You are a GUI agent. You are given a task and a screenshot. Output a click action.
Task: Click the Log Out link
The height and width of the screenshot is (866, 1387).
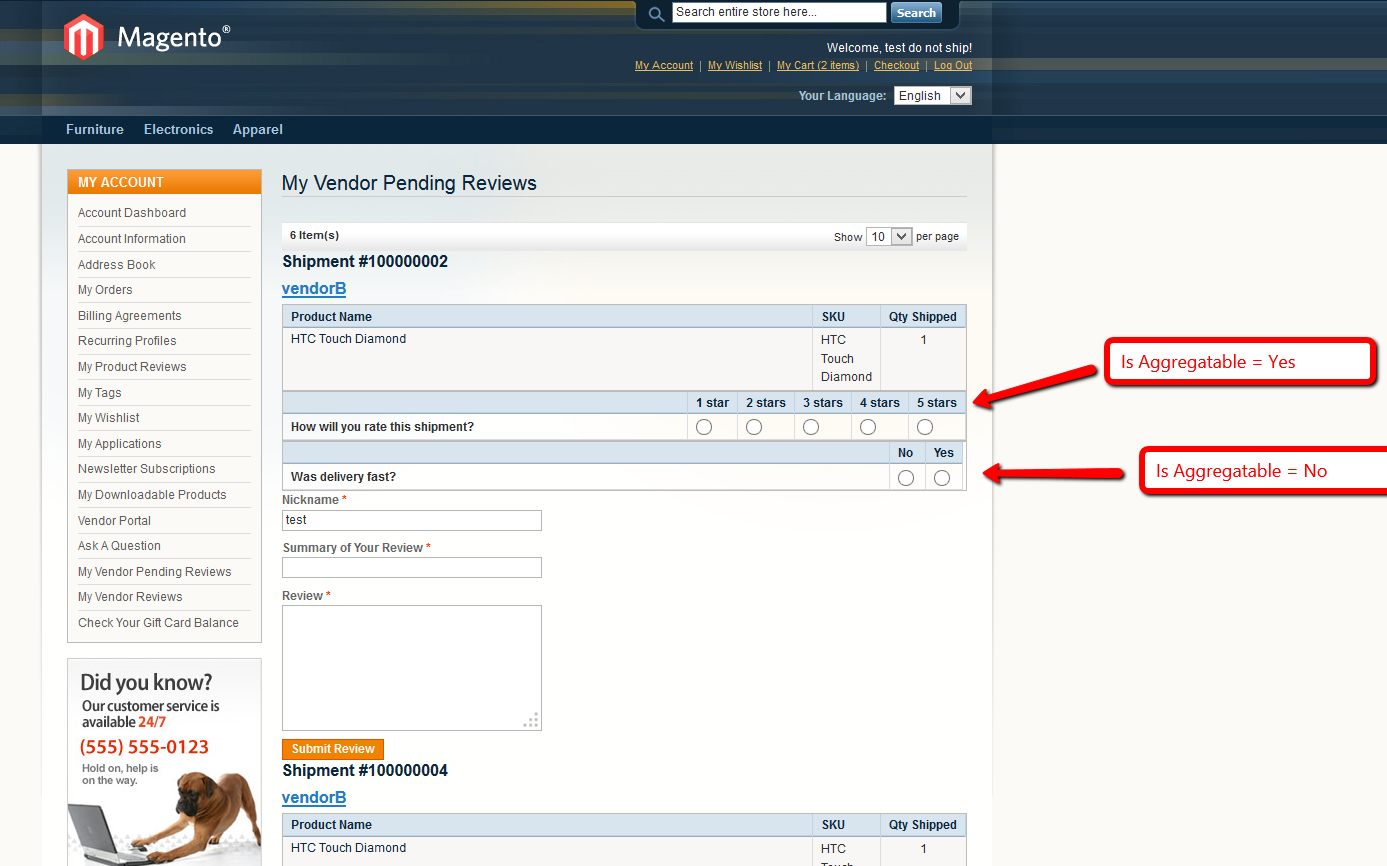[953, 65]
